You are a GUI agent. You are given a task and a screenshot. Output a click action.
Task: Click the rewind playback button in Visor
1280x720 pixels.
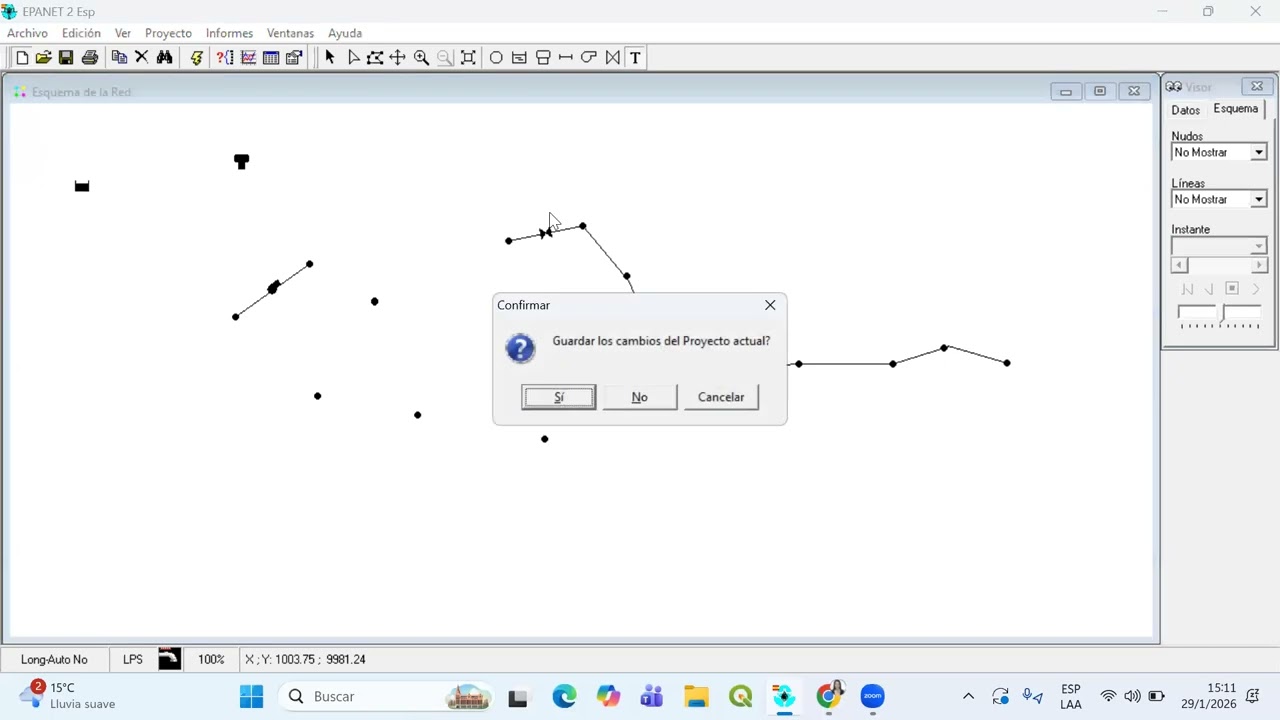[x=1187, y=289]
